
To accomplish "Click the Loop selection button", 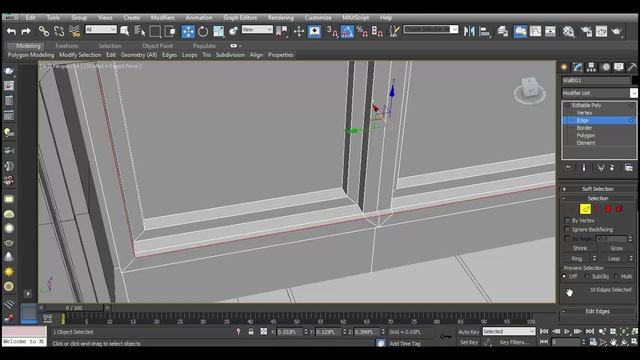I will pyautogui.click(x=613, y=258).
